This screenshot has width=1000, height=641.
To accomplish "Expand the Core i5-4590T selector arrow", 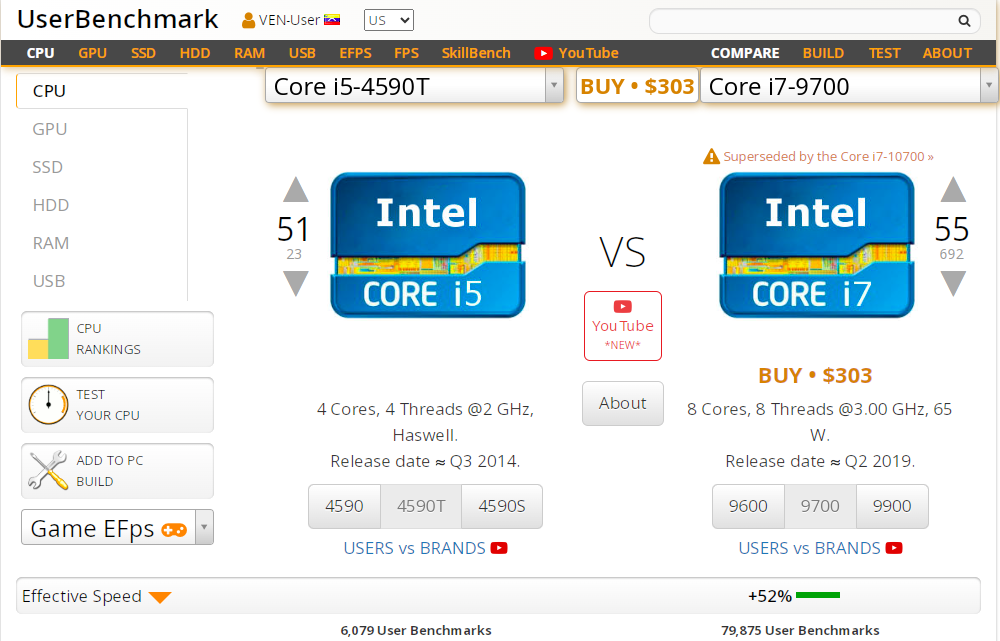I will 554,85.
